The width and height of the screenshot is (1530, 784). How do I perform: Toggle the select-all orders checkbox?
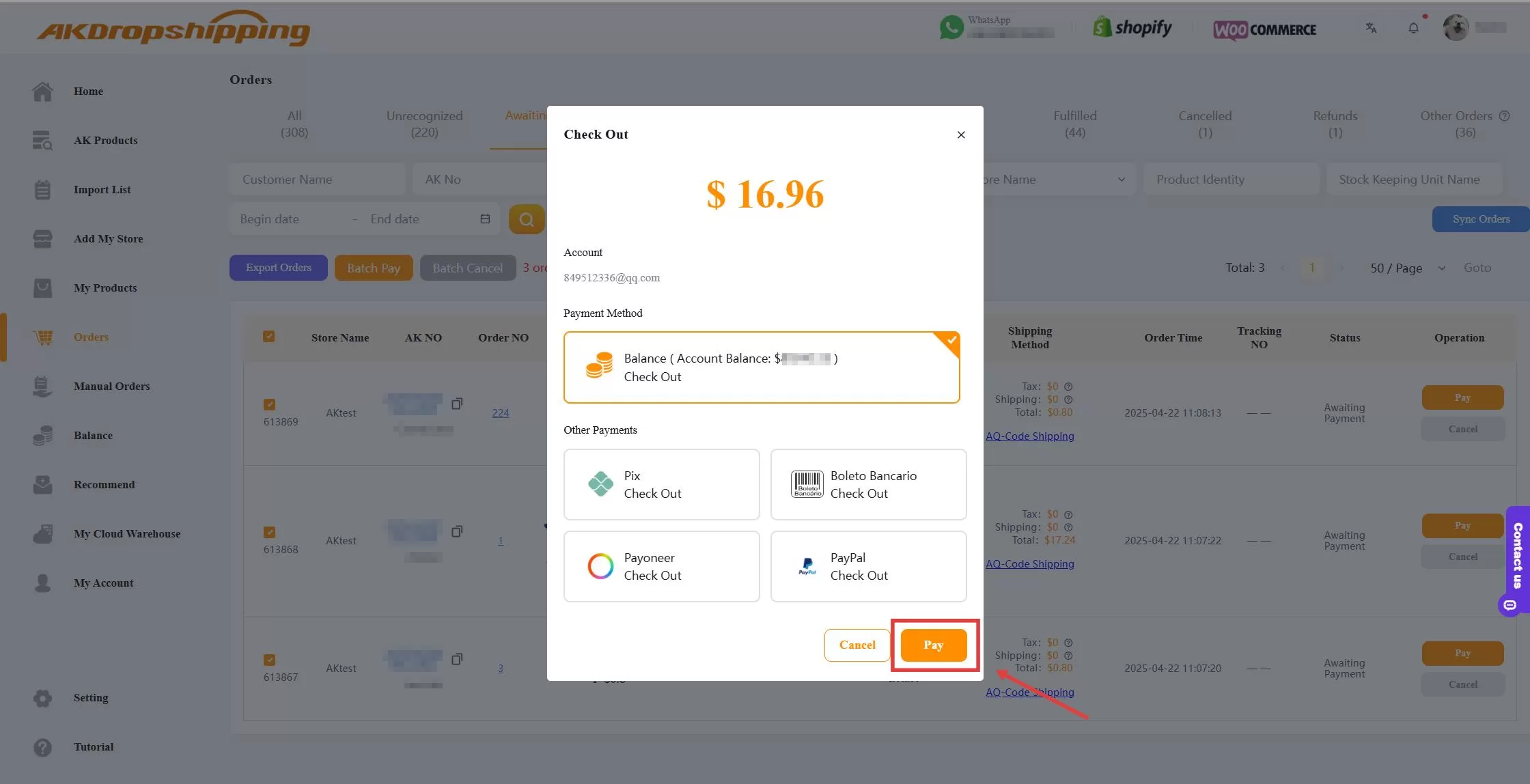click(269, 336)
